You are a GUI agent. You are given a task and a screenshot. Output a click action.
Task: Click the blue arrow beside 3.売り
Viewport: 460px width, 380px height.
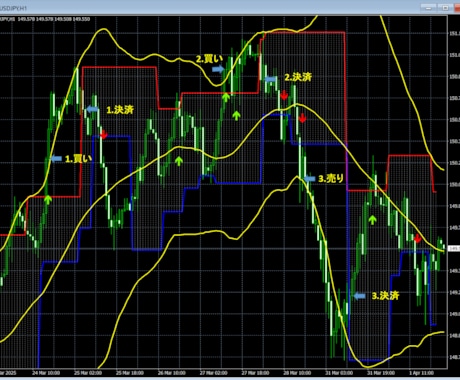[x=309, y=179]
